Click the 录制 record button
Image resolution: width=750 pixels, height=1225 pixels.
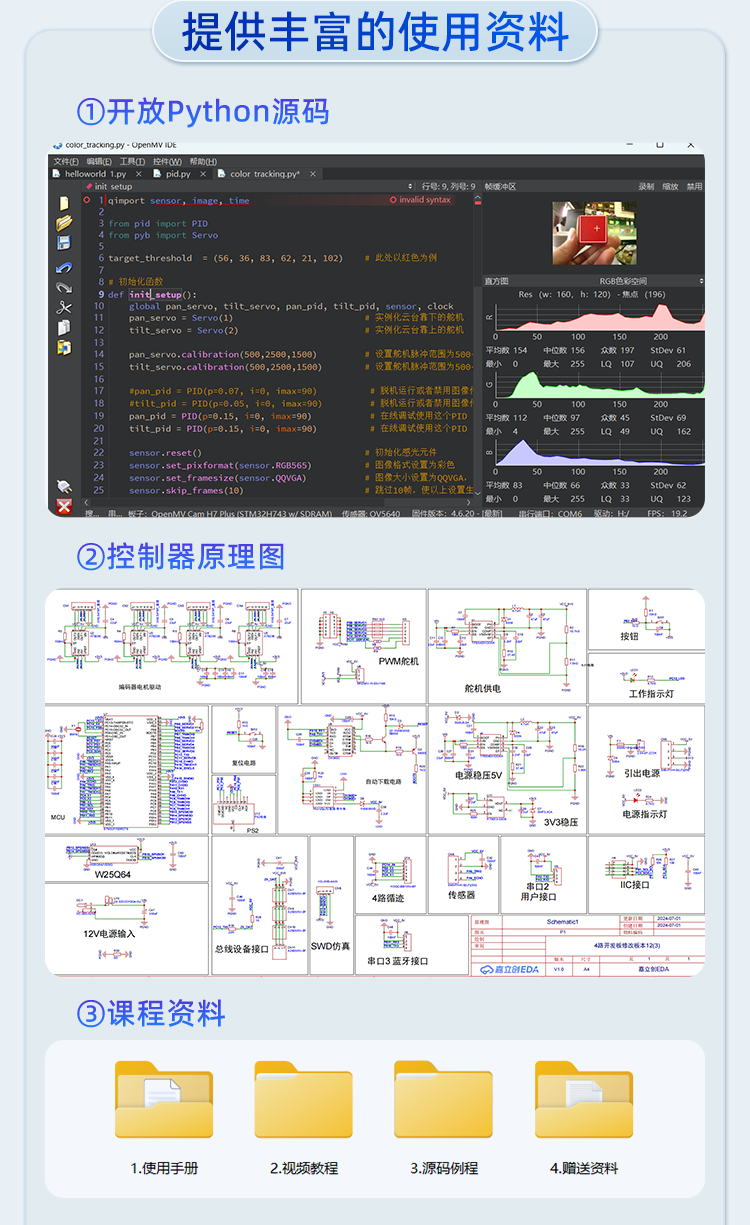coord(646,186)
